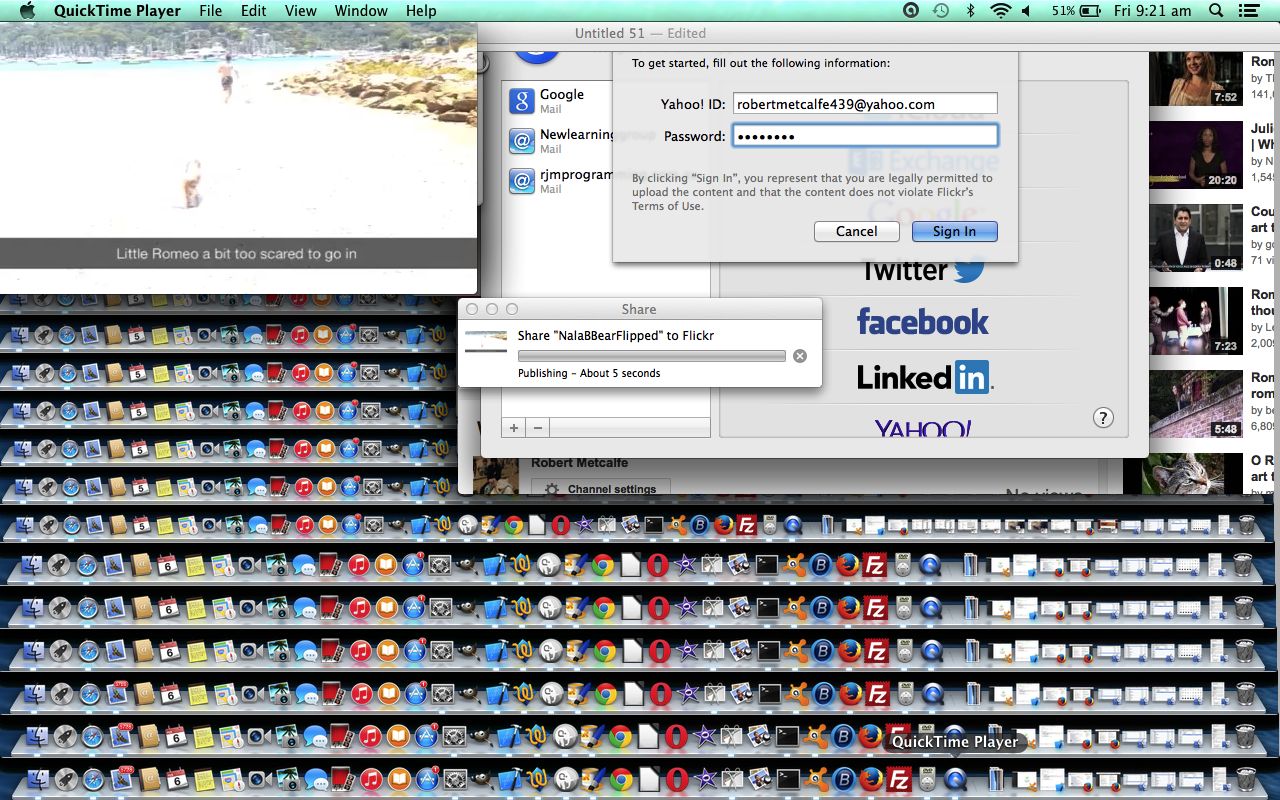Open the Window menu
The image size is (1280, 800).
coord(361,11)
